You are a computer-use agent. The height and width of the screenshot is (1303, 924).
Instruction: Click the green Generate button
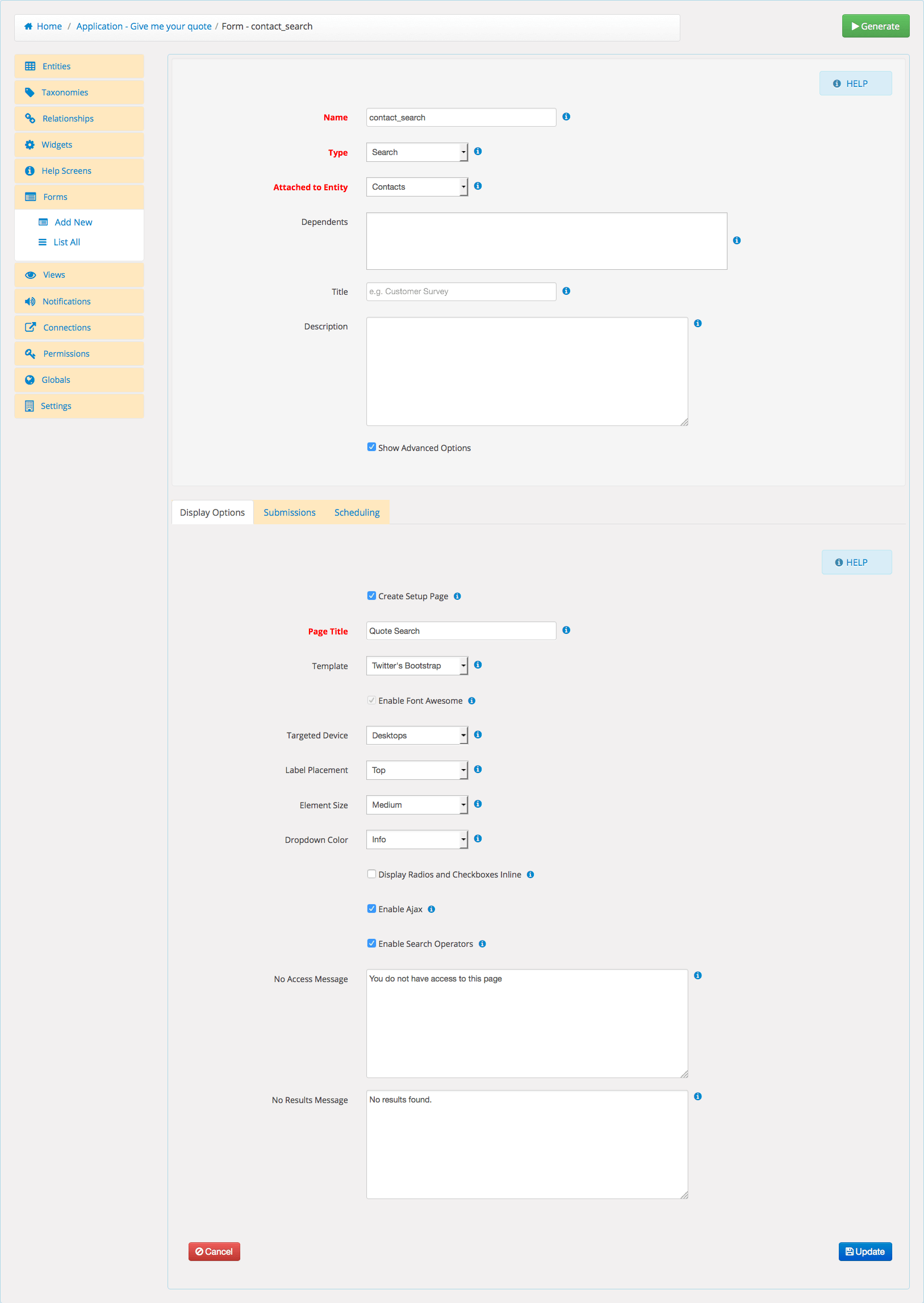pyautogui.click(x=875, y=26)
